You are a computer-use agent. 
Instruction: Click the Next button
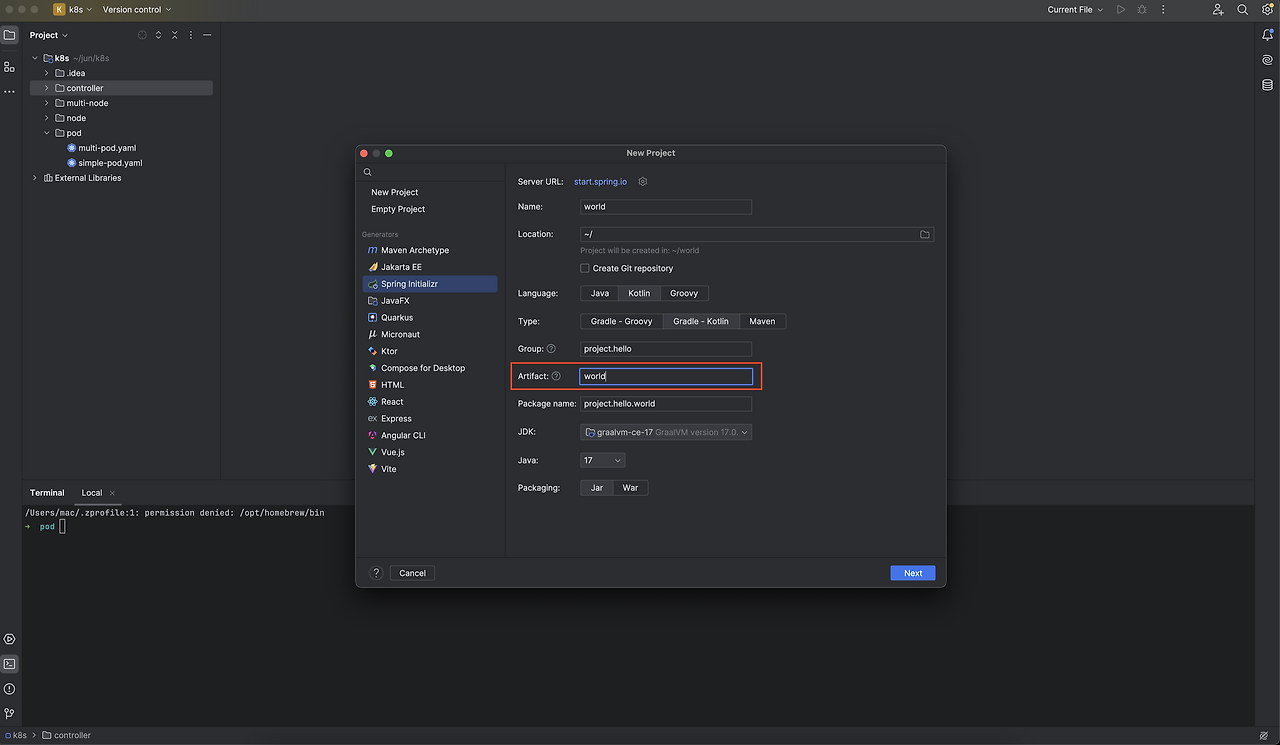[913, 573]
